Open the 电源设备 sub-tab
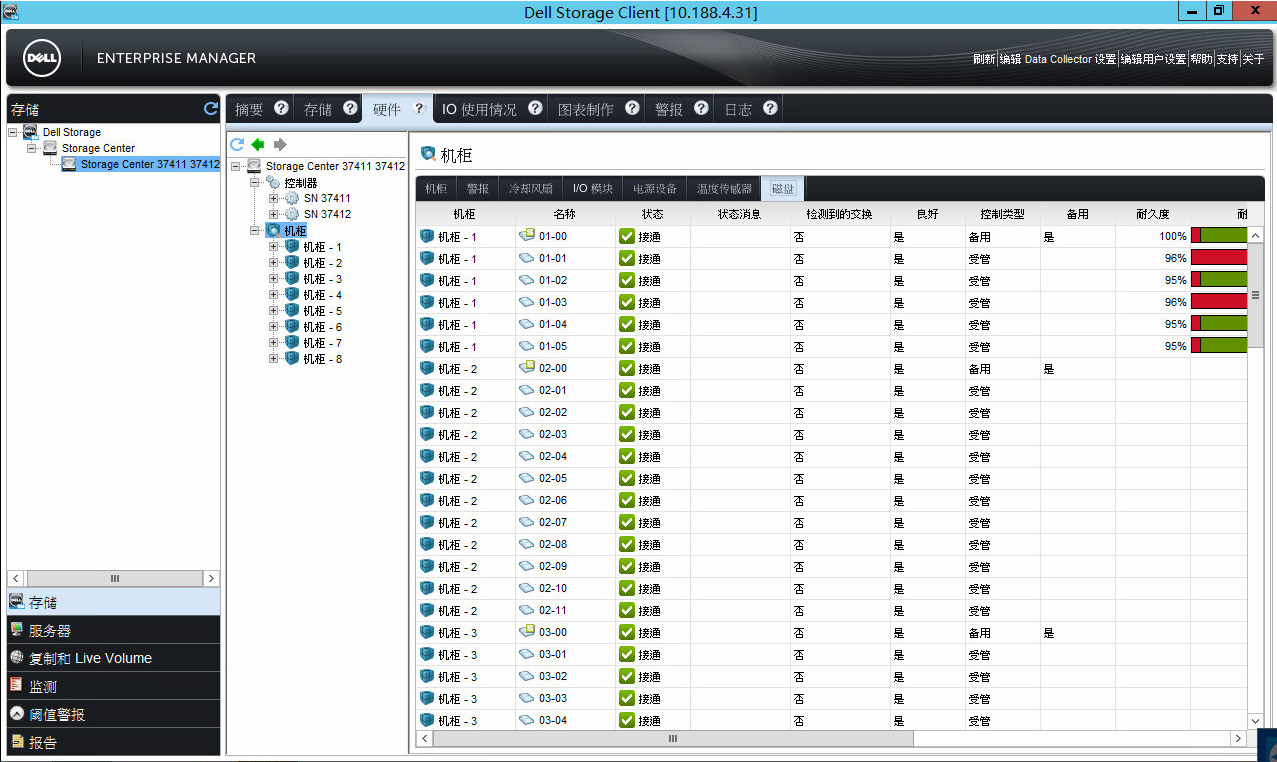 coord(655,188)
